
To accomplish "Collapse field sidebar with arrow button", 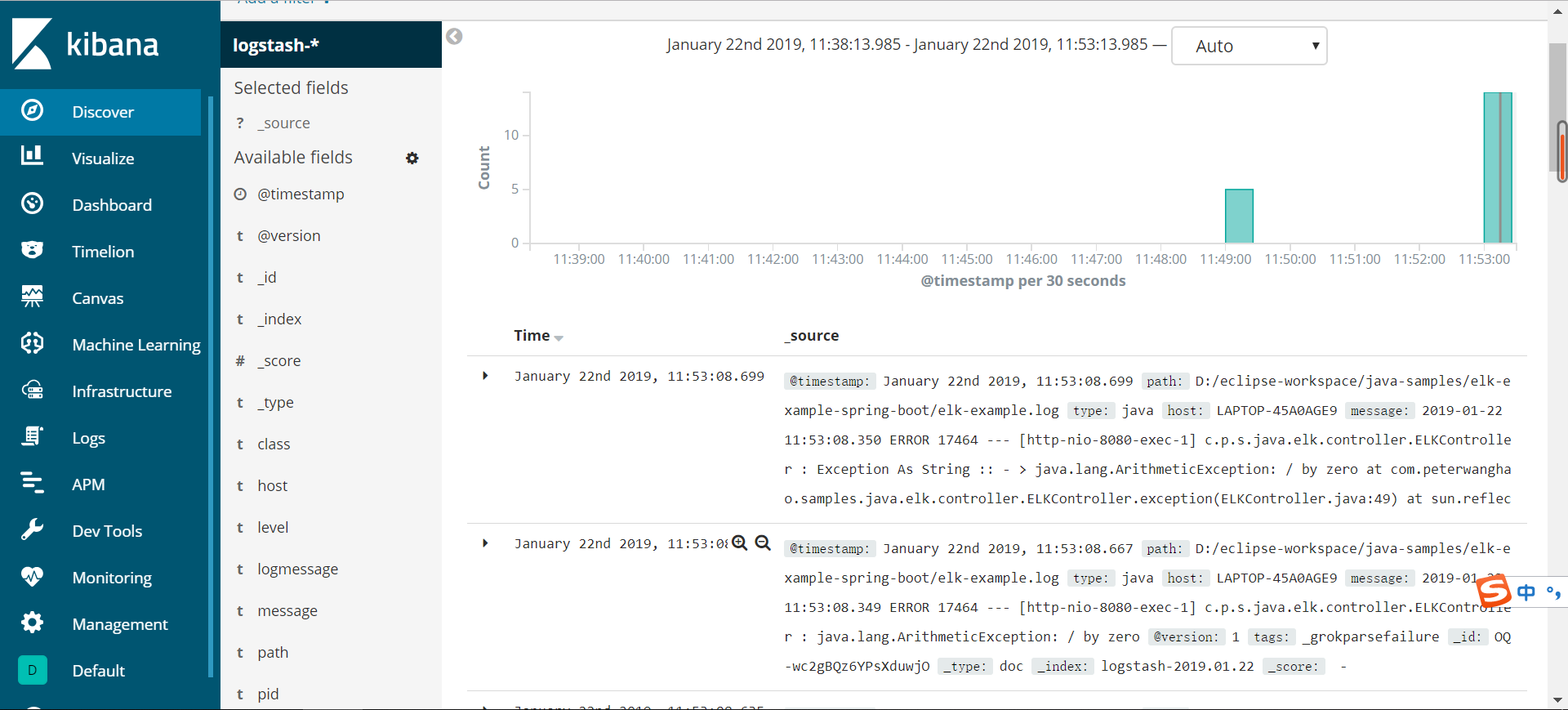I will [455, 37].
